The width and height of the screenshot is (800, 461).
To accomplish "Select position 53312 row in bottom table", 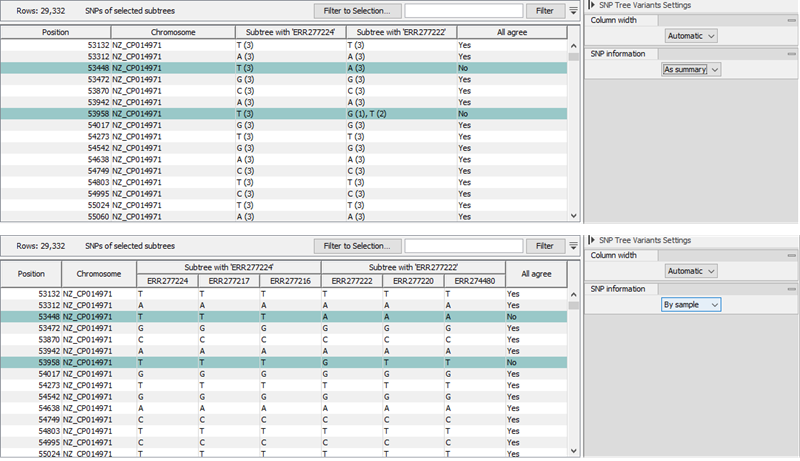I will (284, 305).
